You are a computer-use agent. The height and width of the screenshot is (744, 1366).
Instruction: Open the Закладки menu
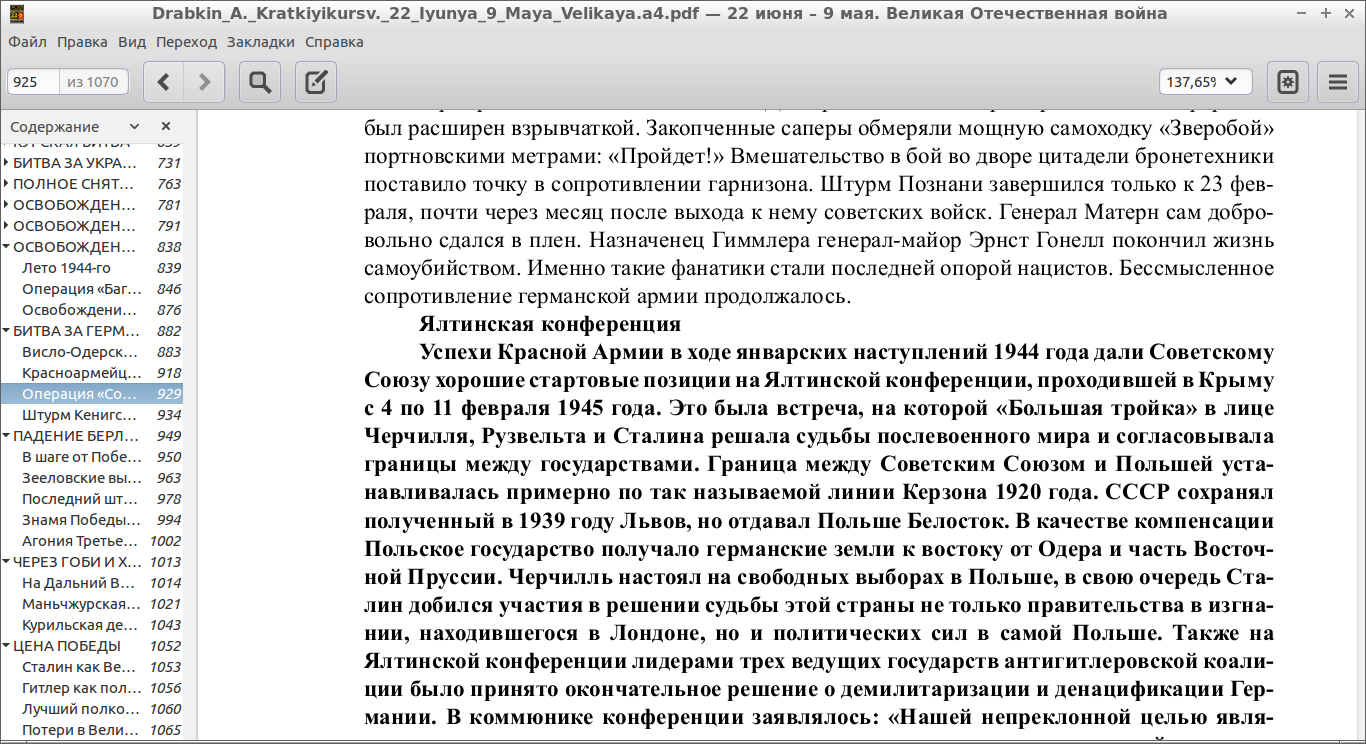(260, 42)
